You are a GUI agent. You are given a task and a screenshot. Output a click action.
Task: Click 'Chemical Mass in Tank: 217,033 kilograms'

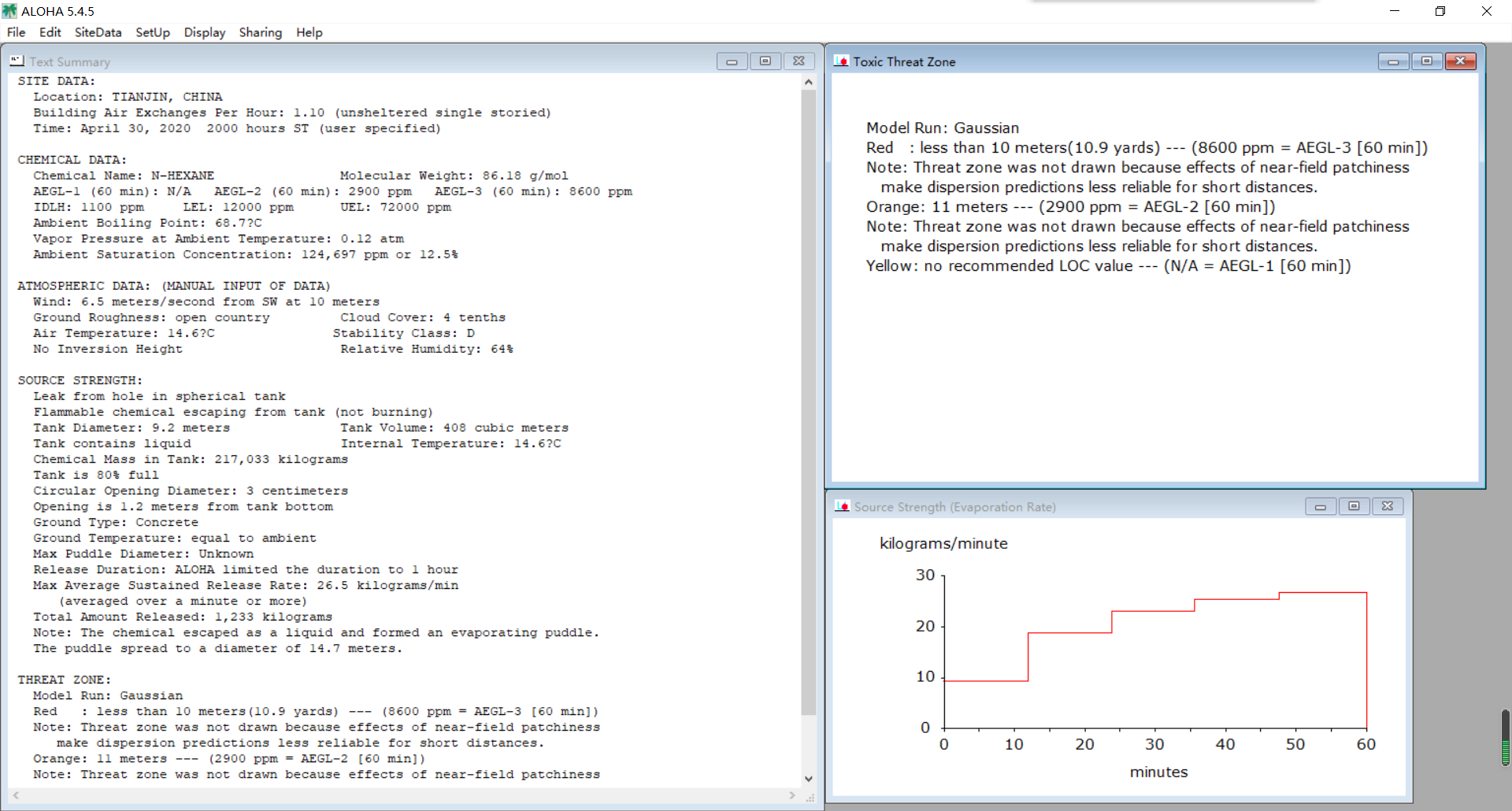pos(191,459)
